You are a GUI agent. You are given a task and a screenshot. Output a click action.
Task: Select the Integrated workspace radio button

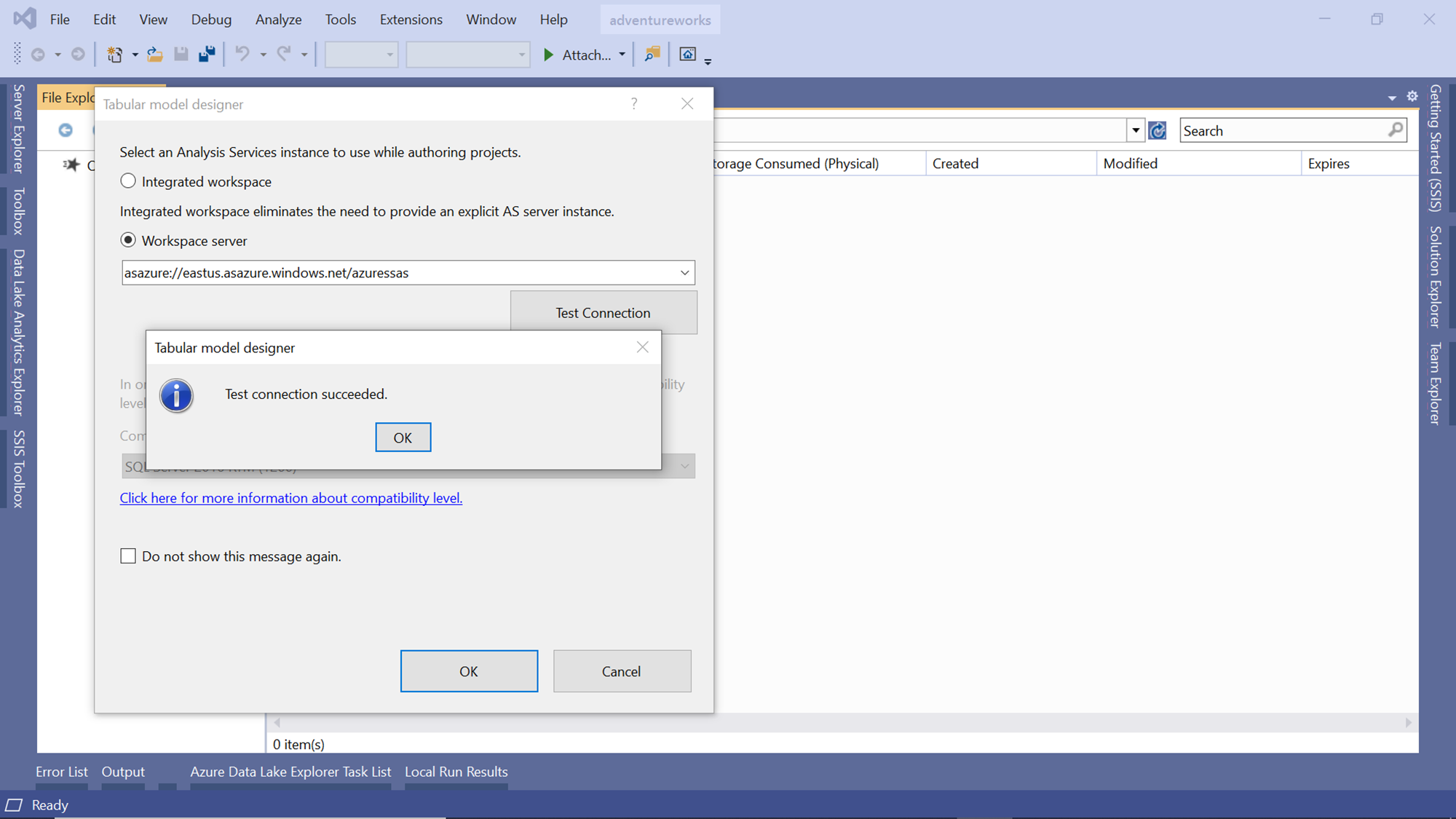(x=128, y=181)
